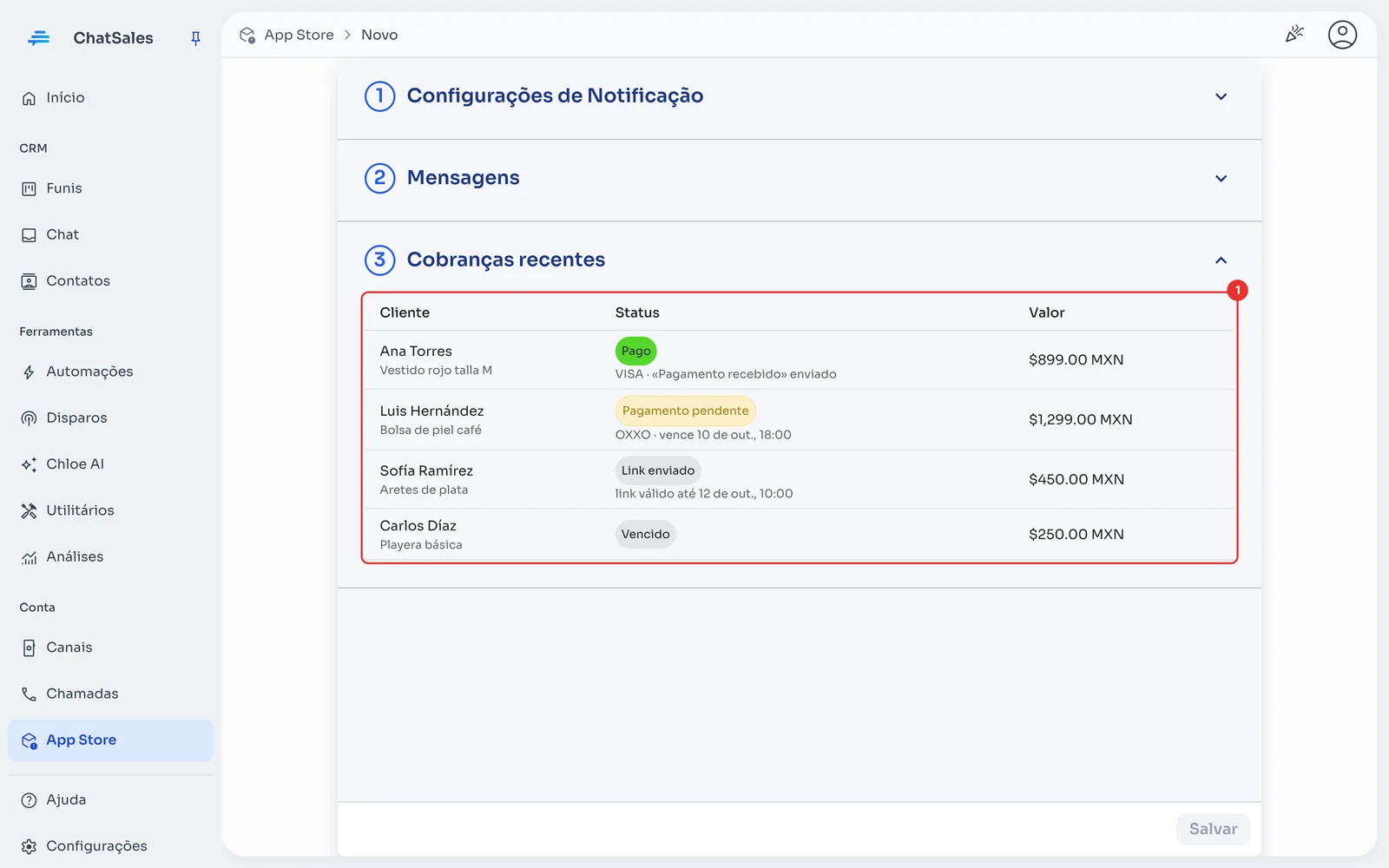Click the Novo breadcrumb item
Viewport: 1389px width, 868px height.
pos(379,35)
